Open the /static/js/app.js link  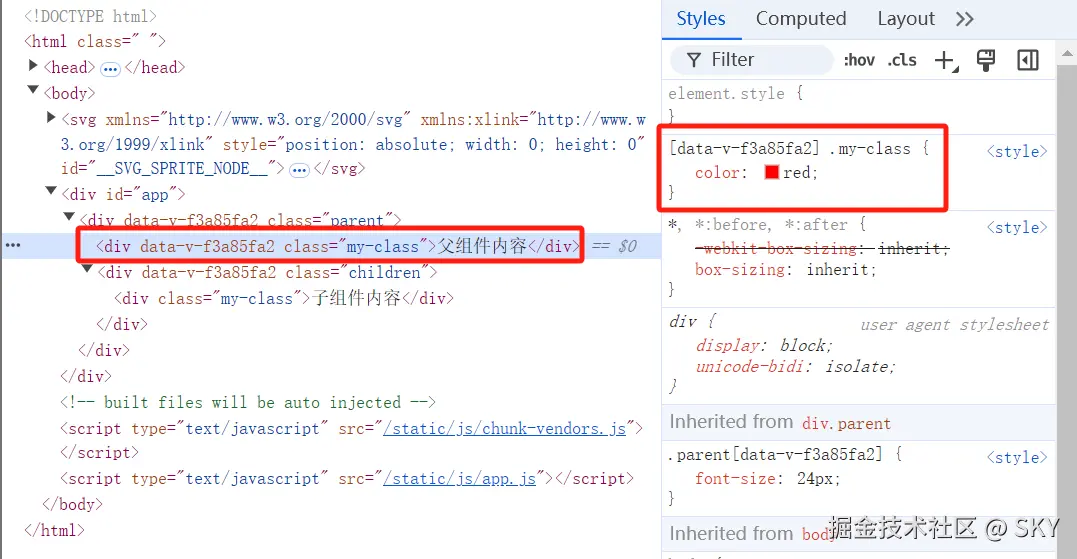pyautogui.click(x=459, y=479)
